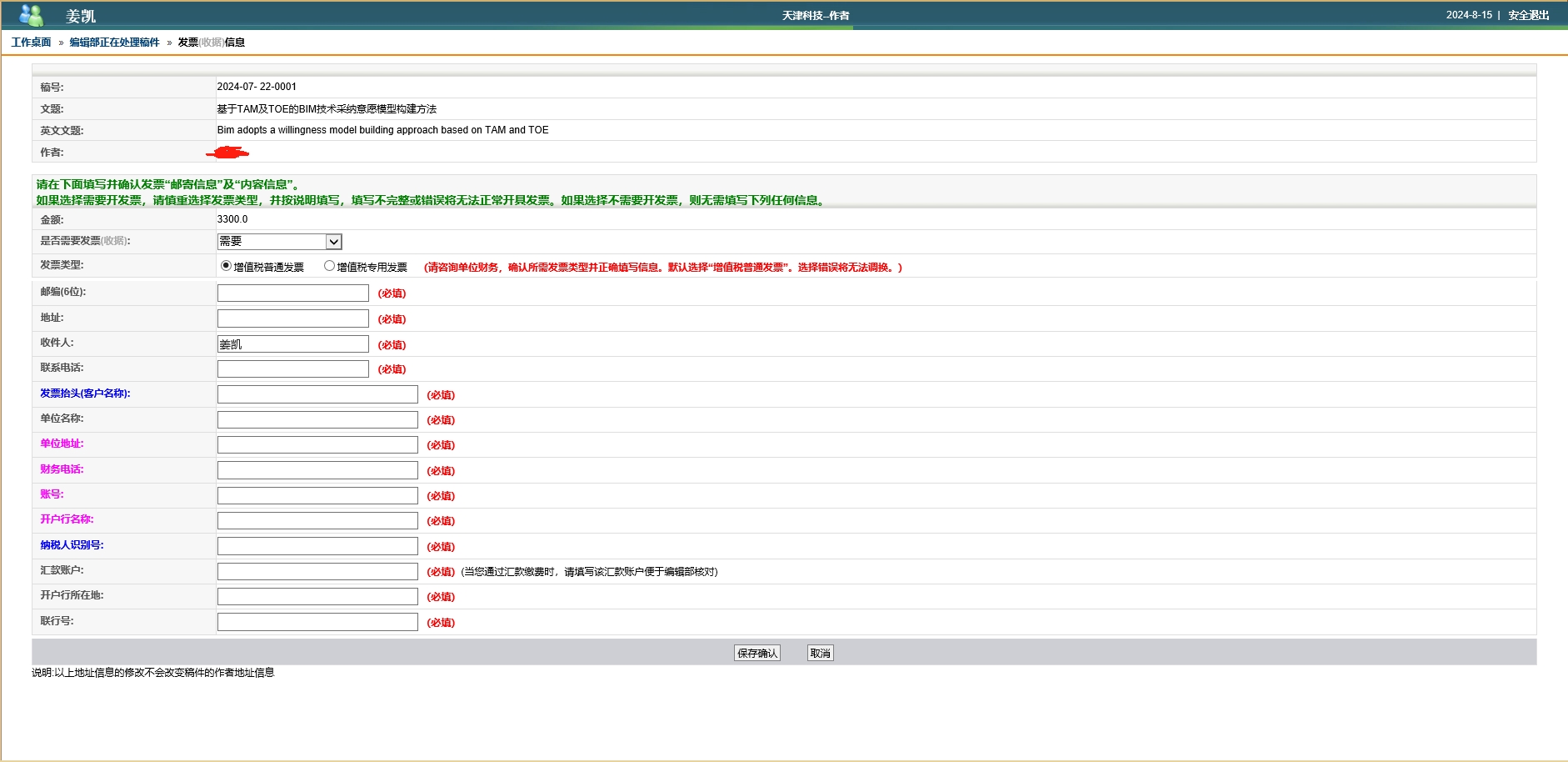Click into the 地址 text field
Viewport: 1568px width, 762px height.
(292, 318)
